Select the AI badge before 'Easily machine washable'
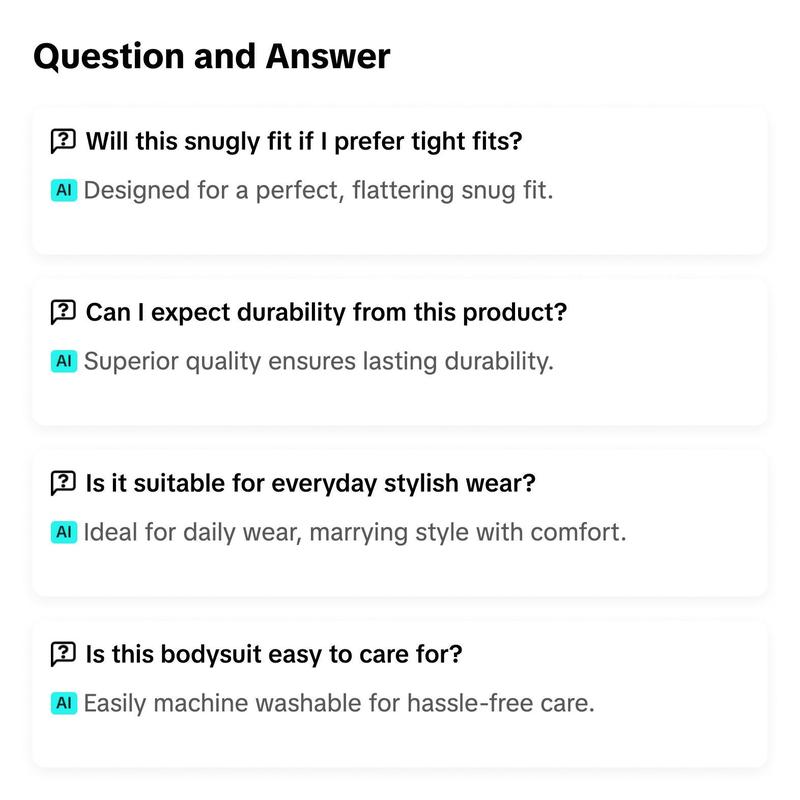This screenshot has height=800, width=800. 64,703
